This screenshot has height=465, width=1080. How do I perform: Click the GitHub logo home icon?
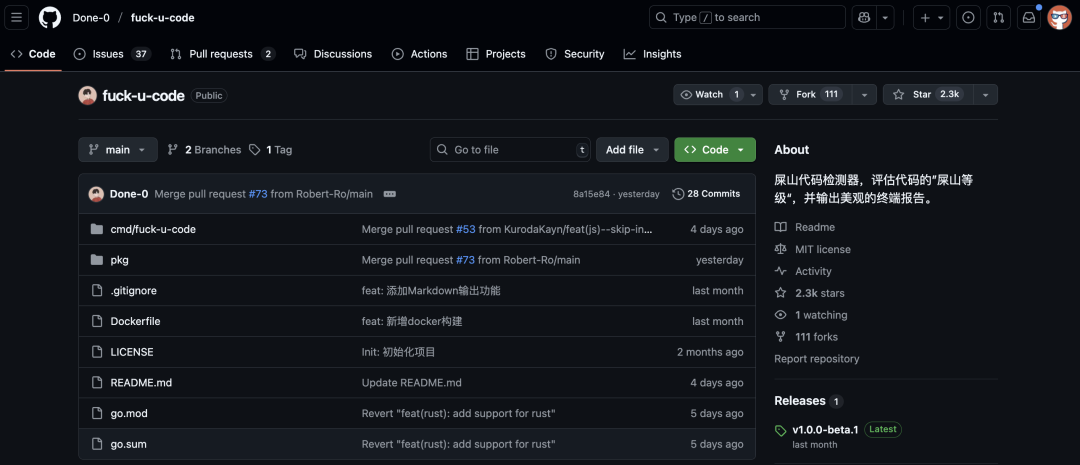50,17
